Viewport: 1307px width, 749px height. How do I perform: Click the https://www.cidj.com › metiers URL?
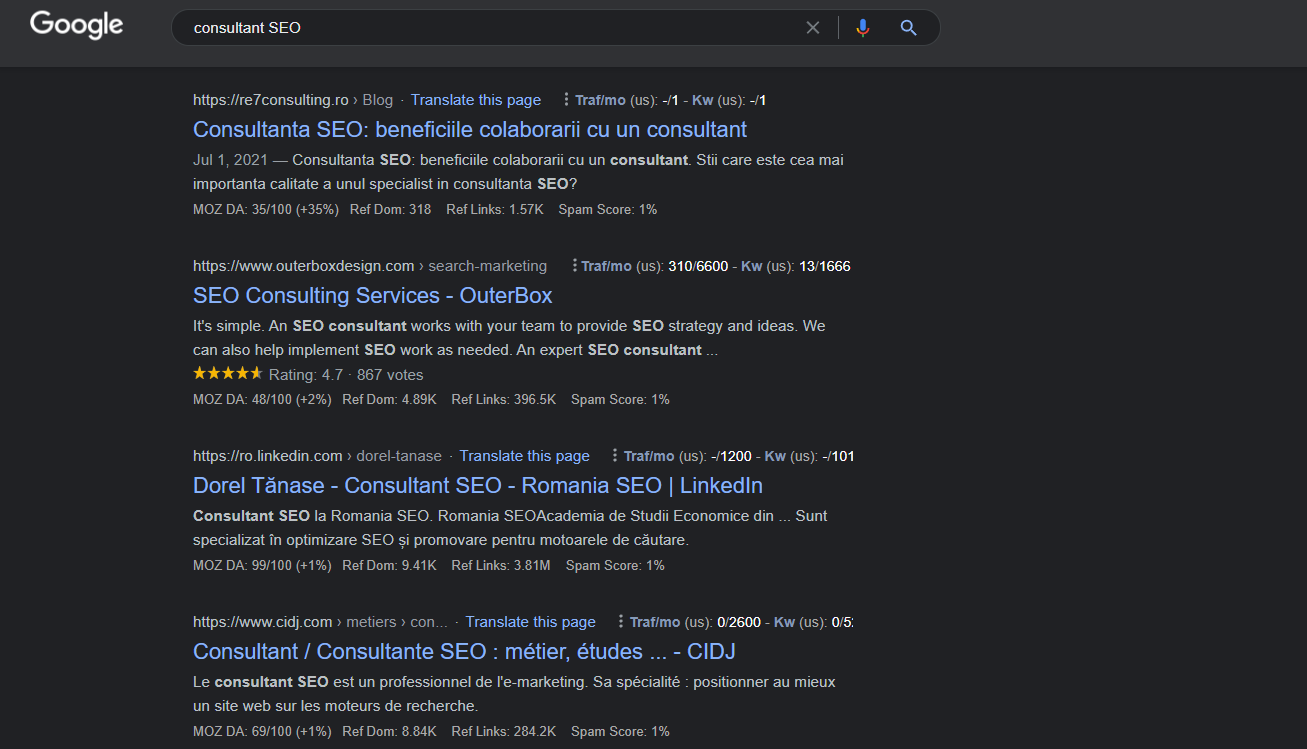[320, 622]
